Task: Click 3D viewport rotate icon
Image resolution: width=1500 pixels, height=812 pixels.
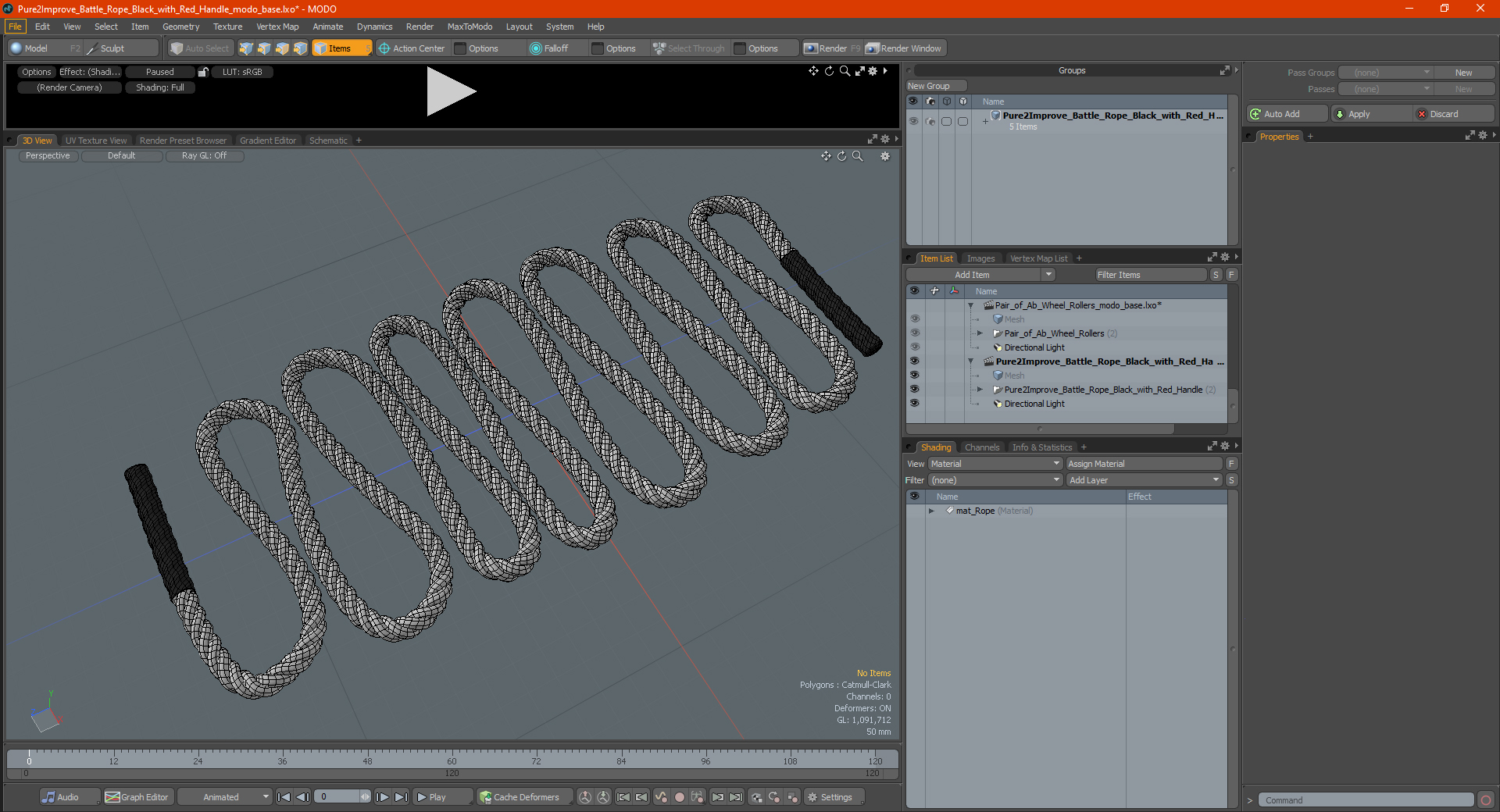Action: [841, 156]
